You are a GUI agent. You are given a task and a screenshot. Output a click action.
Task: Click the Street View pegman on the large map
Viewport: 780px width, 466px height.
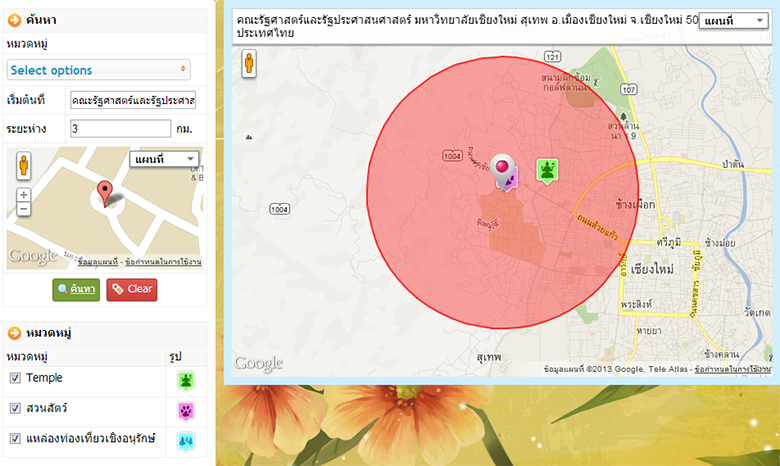pyautogui.click(x=249, y=64)
